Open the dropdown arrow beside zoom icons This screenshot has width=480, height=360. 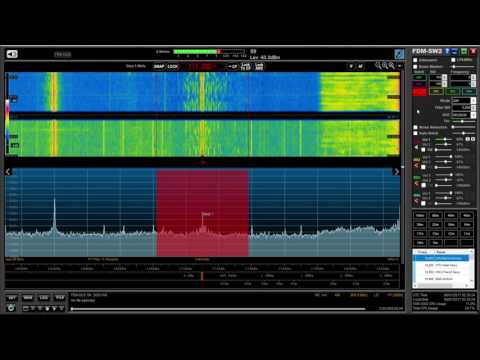399,66
